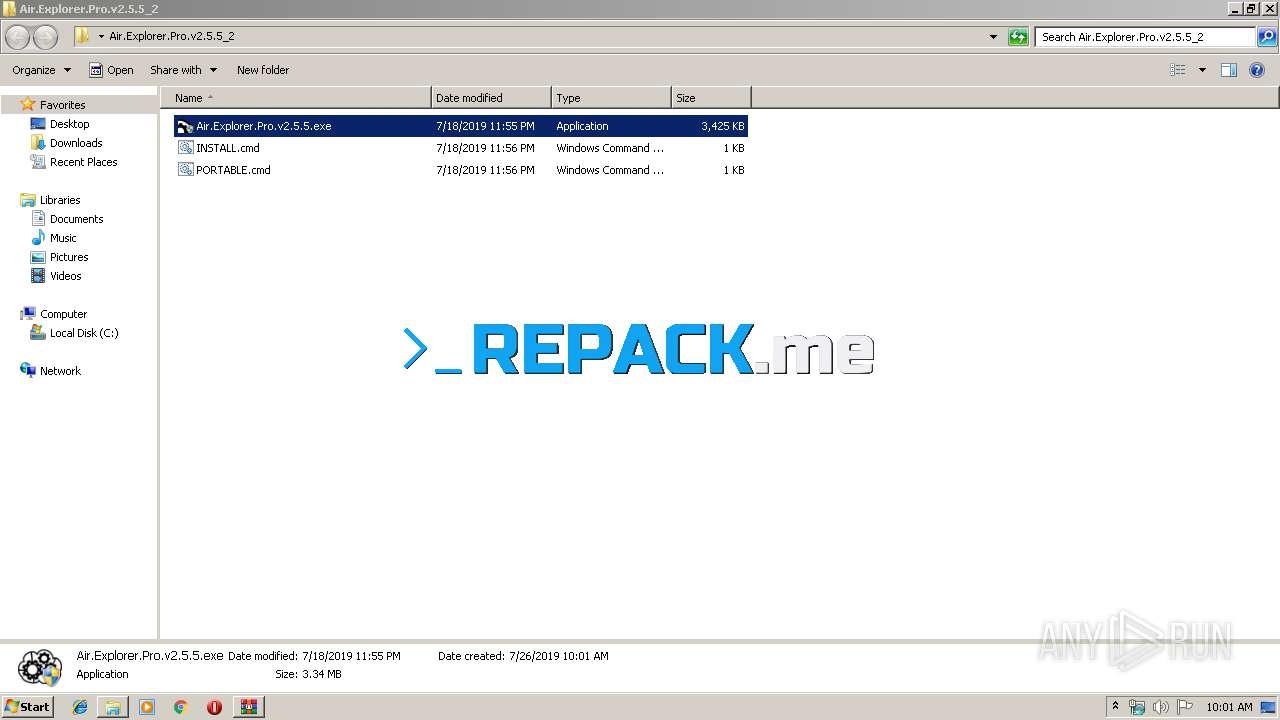Select the INSTALL.cmd file icon
The width and height of the screenshot is (1280, 720).
click(x=185, y=148)
